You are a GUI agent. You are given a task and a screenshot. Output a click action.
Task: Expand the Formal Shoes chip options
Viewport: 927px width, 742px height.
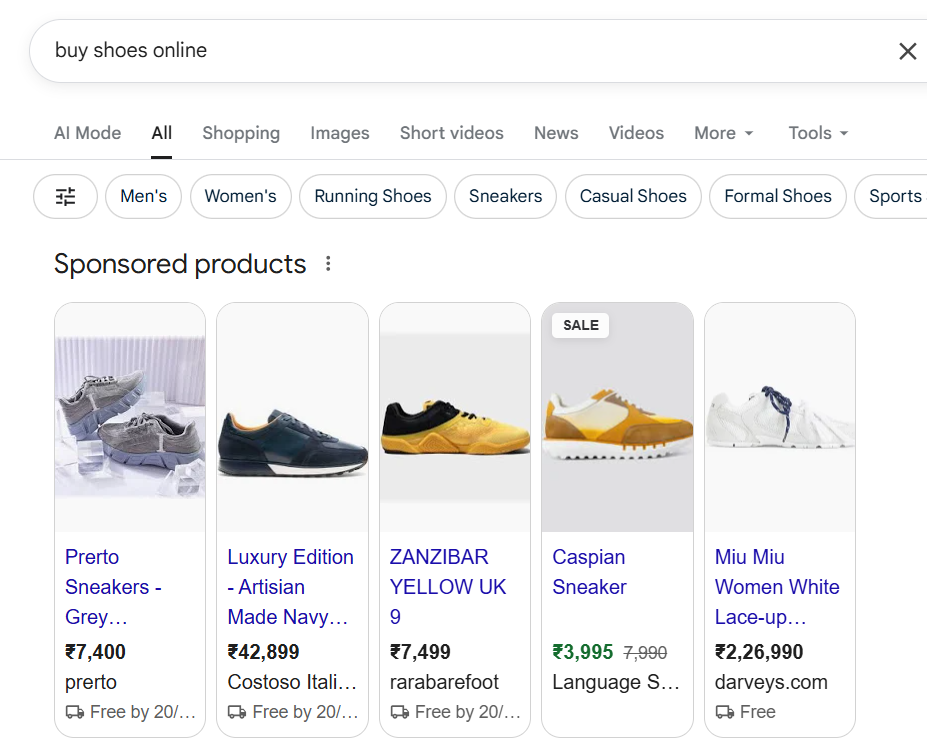tap(777, 196)
